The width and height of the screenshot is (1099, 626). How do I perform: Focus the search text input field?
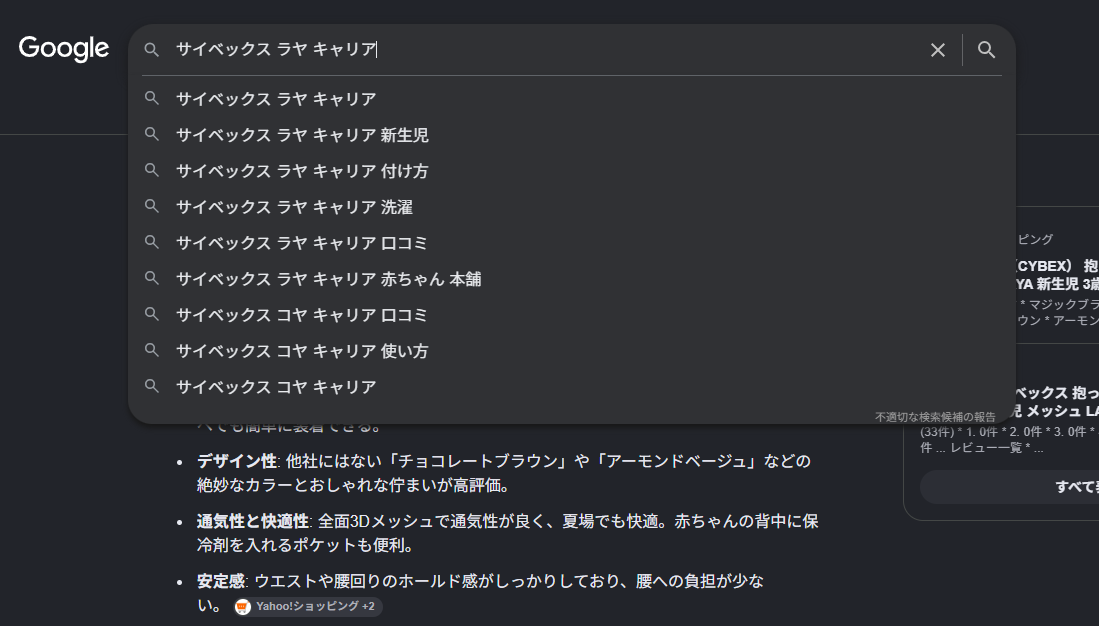pyautogui.click(x=547, y=50)
